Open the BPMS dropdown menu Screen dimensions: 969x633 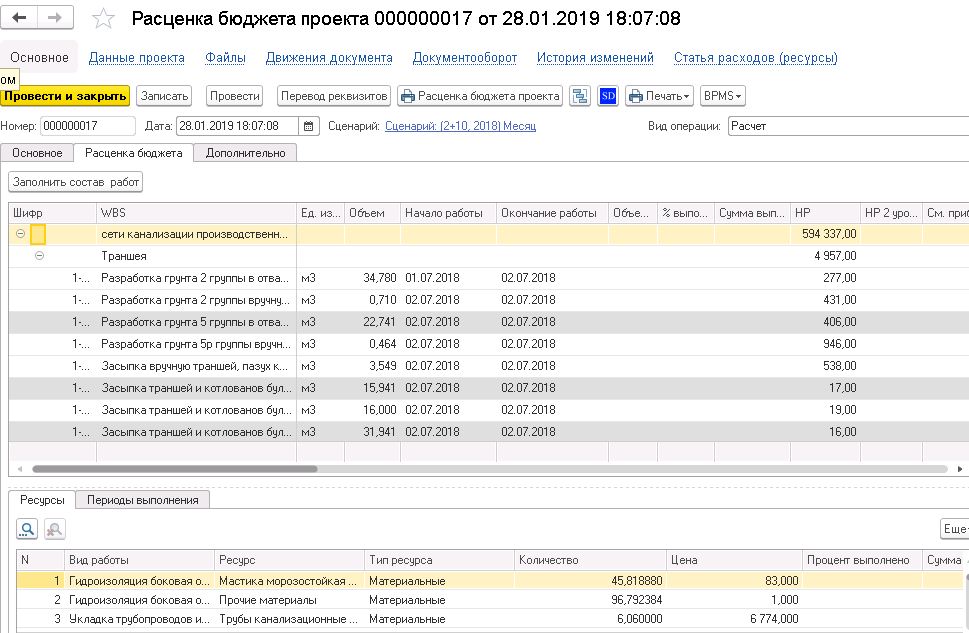coord(722,96)
